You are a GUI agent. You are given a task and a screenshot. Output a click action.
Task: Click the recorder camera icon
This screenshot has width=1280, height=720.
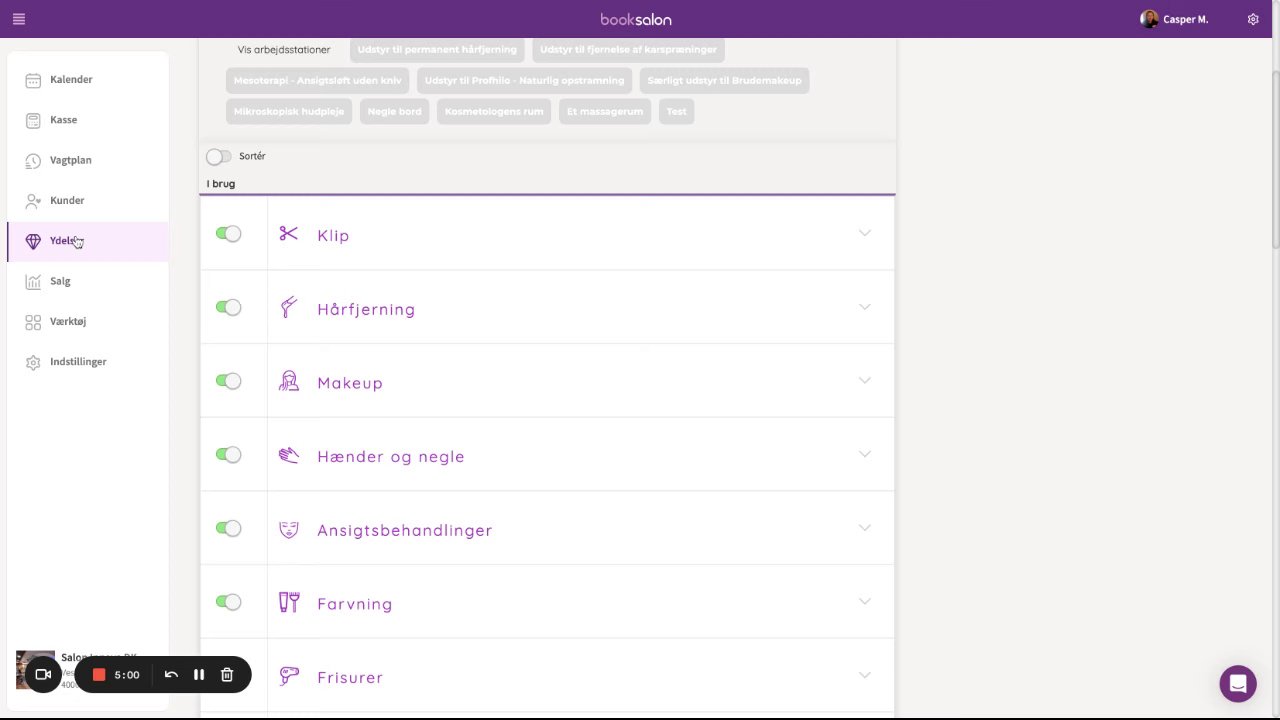click(x=43, y=675)
